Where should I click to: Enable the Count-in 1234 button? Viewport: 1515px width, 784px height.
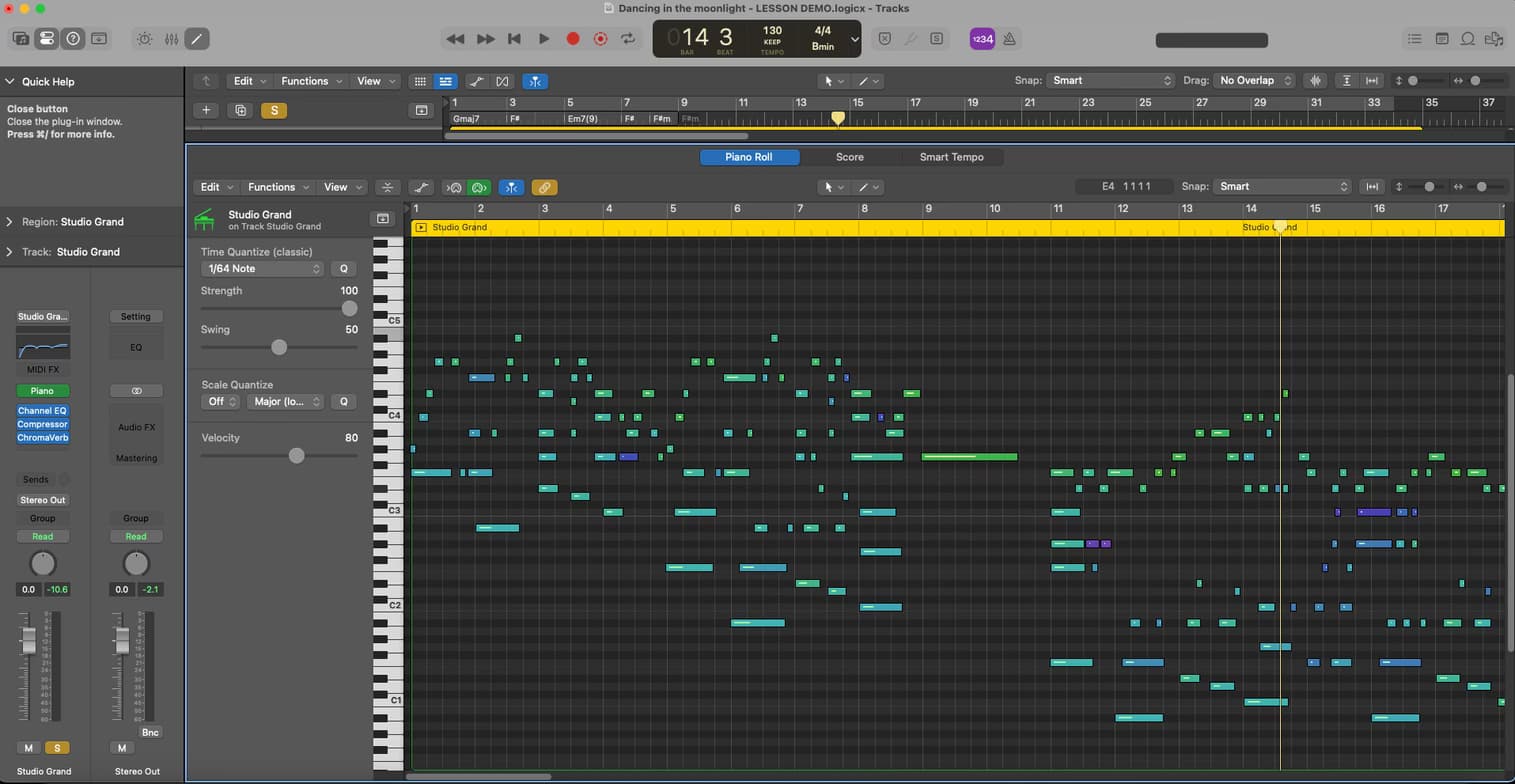tap(982, 39)
